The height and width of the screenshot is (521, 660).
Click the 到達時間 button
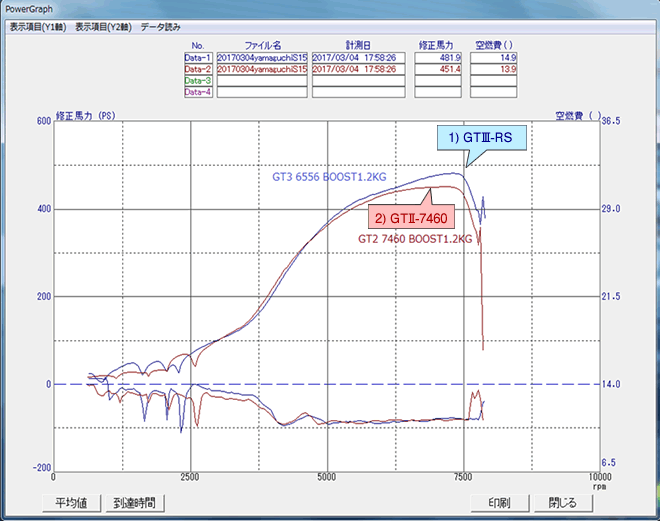pyautogui.click(x=133, y=502)
